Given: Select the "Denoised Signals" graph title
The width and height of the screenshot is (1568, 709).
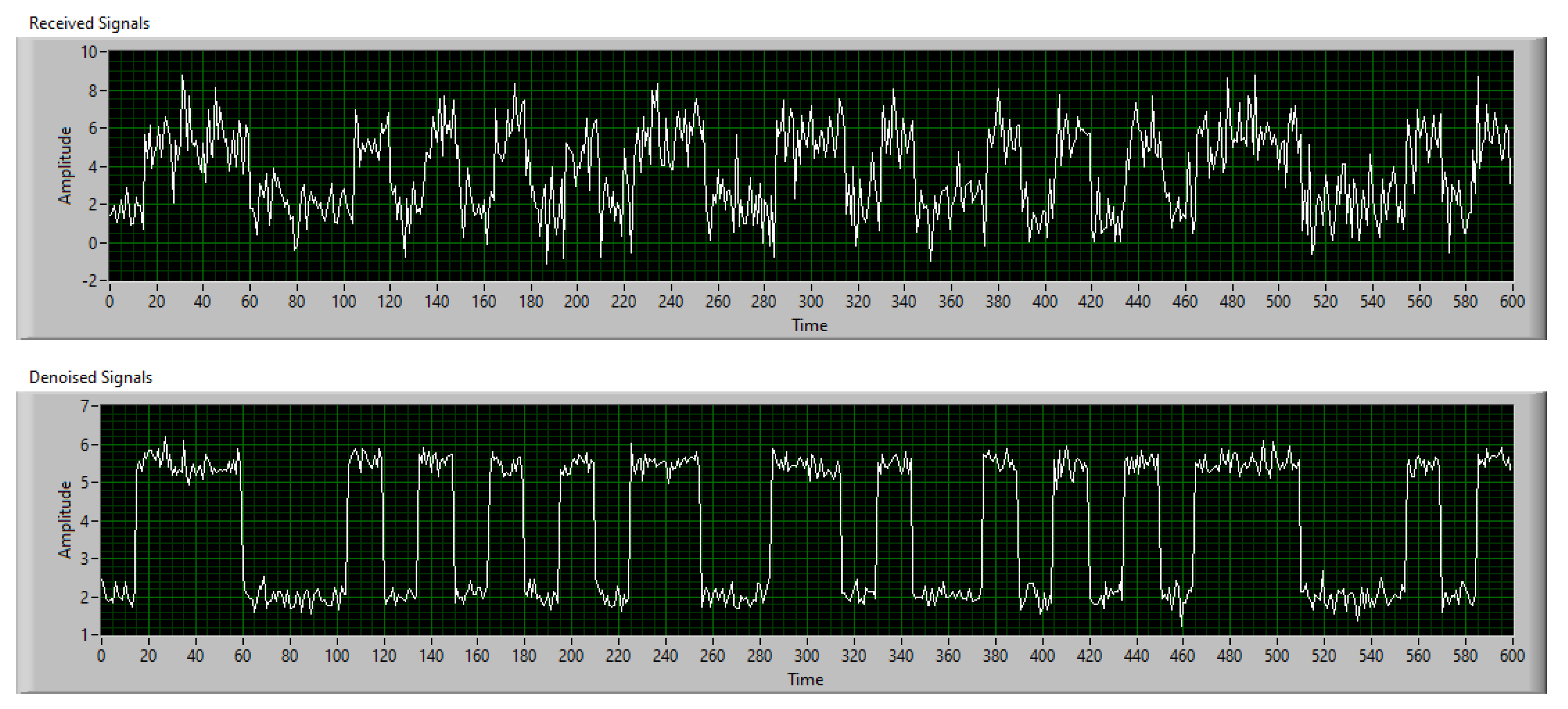Looking at the screenshot, I should (90, 377).
